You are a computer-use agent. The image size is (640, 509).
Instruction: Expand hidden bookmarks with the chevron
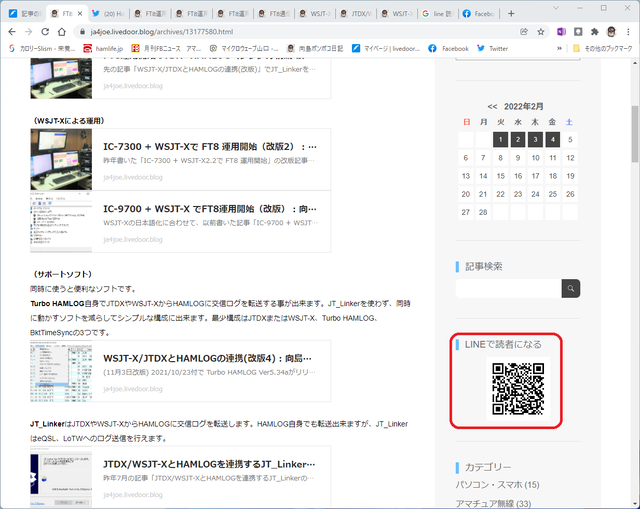(559, 48)
